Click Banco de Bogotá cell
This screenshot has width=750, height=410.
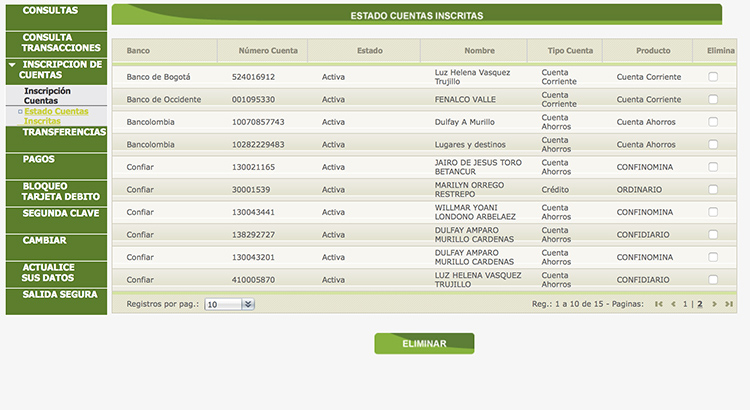(158, 77)
